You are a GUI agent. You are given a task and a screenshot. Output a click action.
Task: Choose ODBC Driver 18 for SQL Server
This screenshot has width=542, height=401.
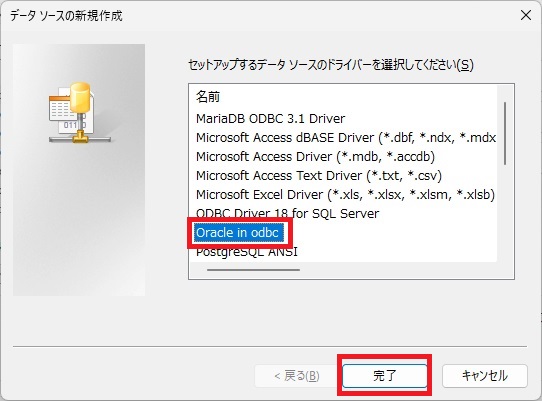[x=287, y=214]
